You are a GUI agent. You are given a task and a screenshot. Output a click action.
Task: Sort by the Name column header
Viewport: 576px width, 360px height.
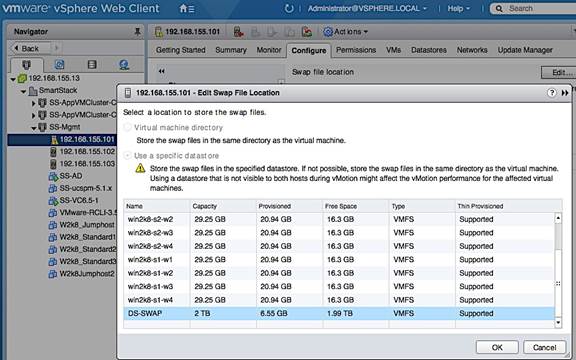(x=157, y=206)
